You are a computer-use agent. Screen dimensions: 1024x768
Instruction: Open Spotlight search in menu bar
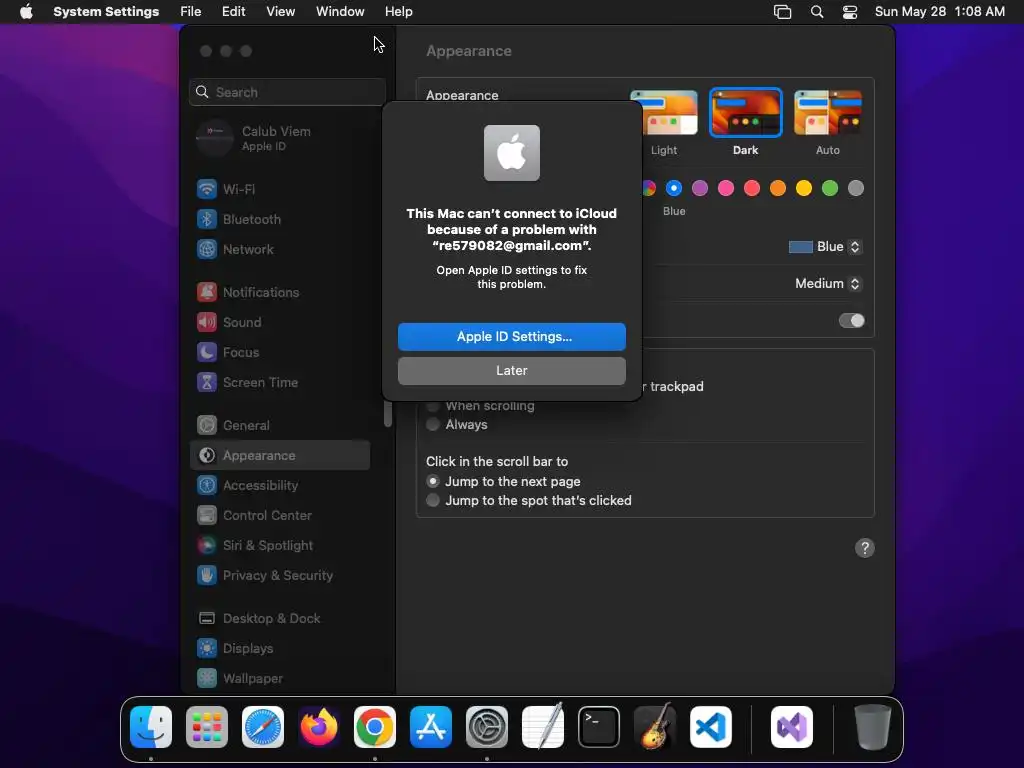817,12
